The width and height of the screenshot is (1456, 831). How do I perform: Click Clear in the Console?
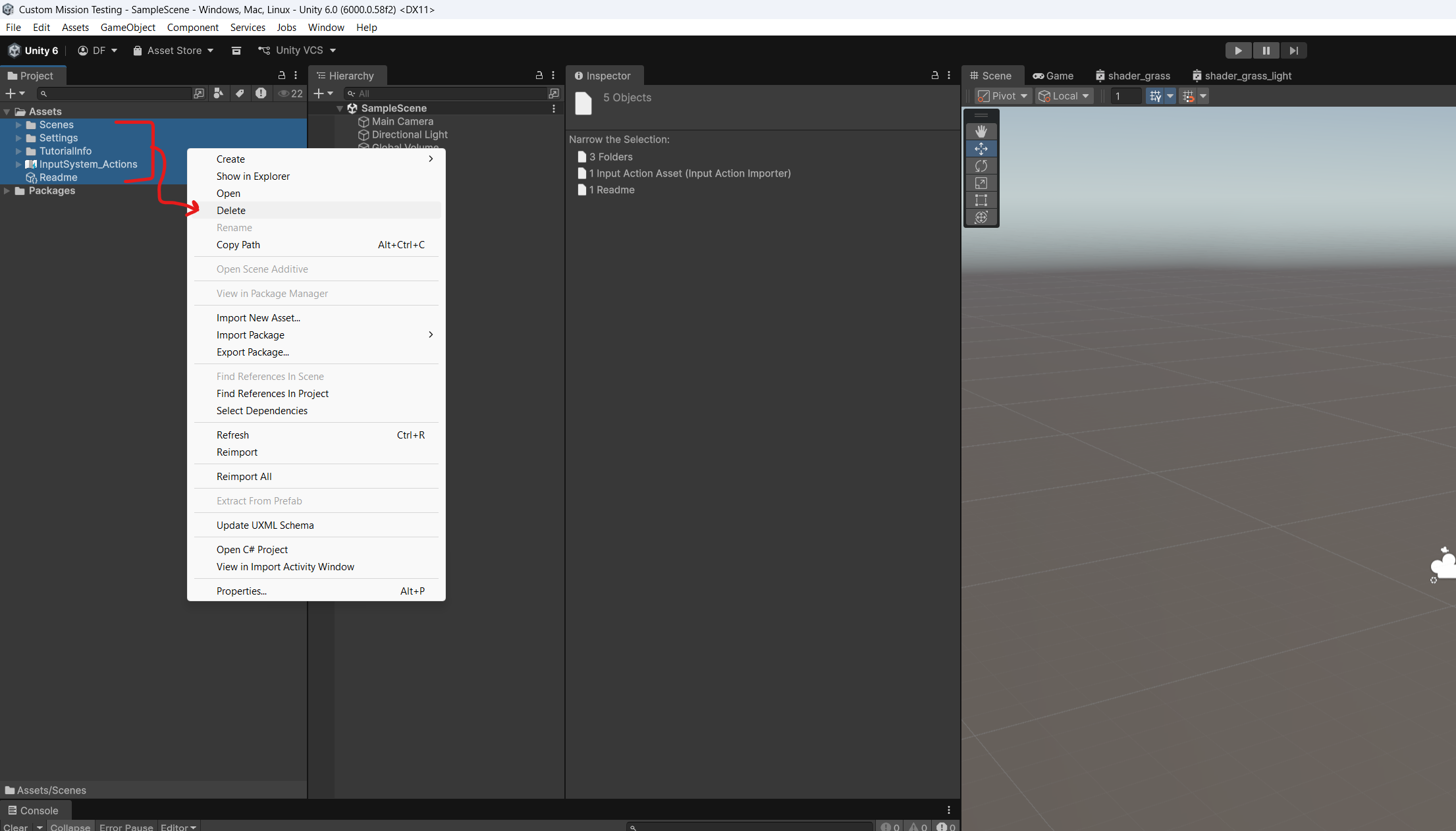pos(16,827)
